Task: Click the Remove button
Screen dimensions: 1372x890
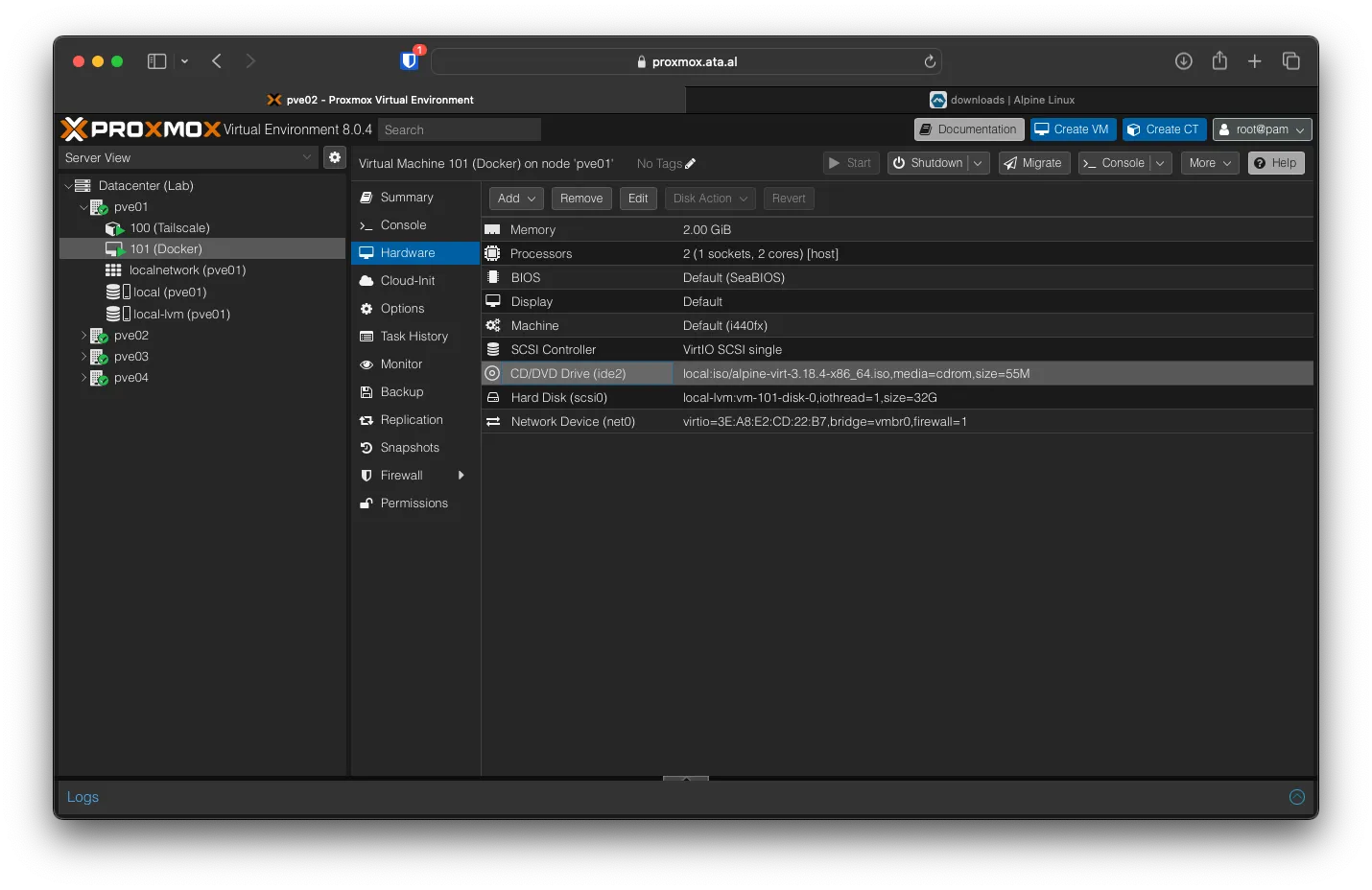Action: click(x=581, y=199)
